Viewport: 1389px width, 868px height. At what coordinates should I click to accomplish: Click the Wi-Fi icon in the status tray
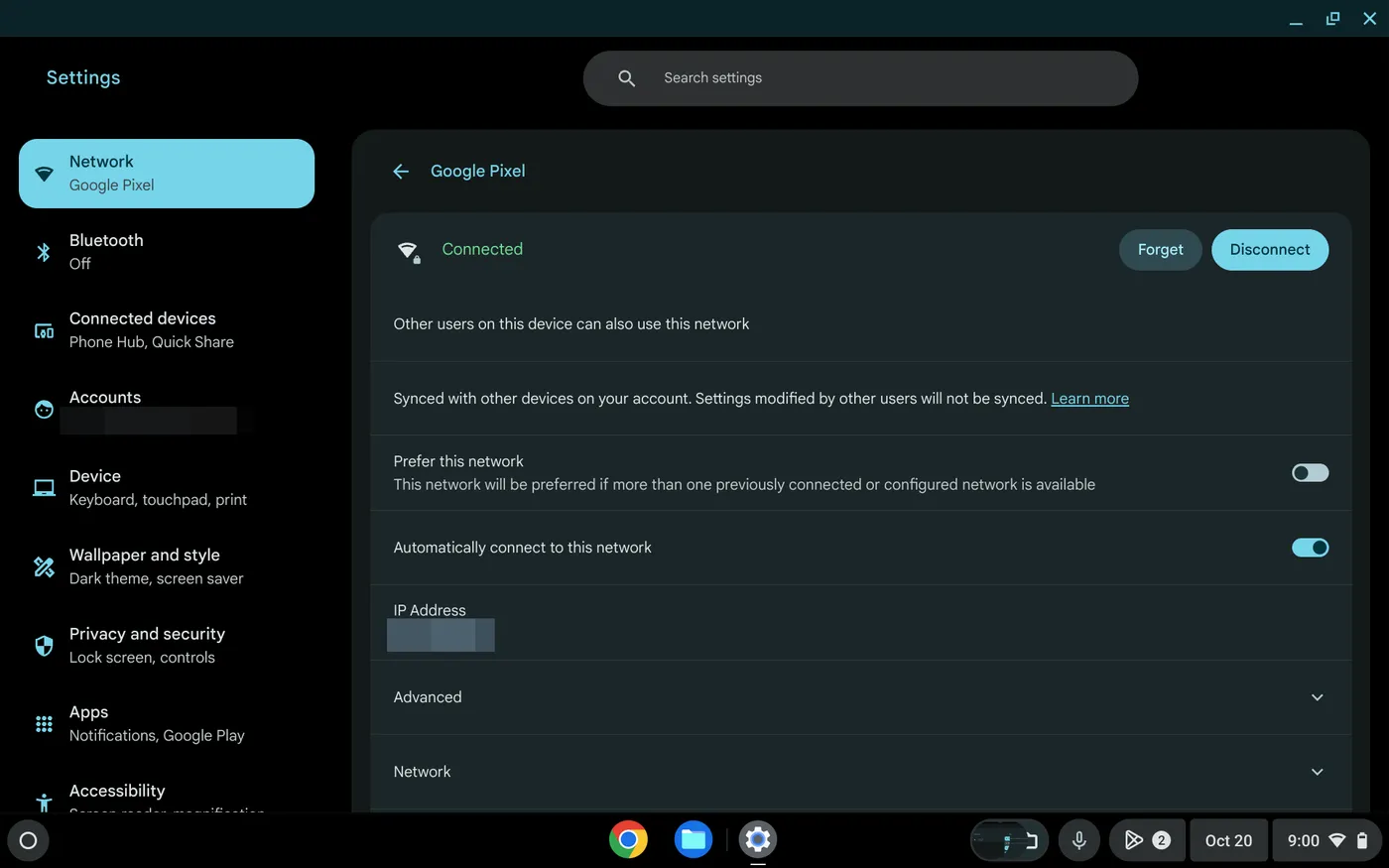pos(1336,840)
